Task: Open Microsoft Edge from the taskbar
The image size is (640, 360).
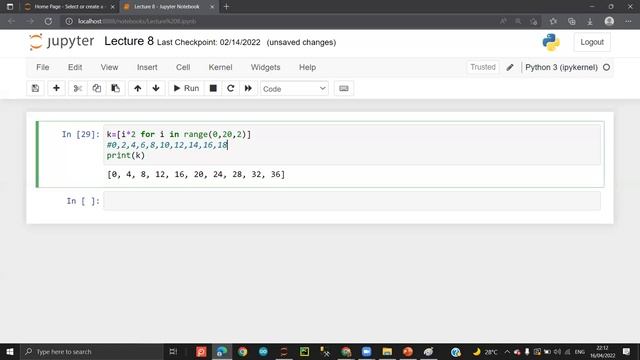Action: coord(222,352)
